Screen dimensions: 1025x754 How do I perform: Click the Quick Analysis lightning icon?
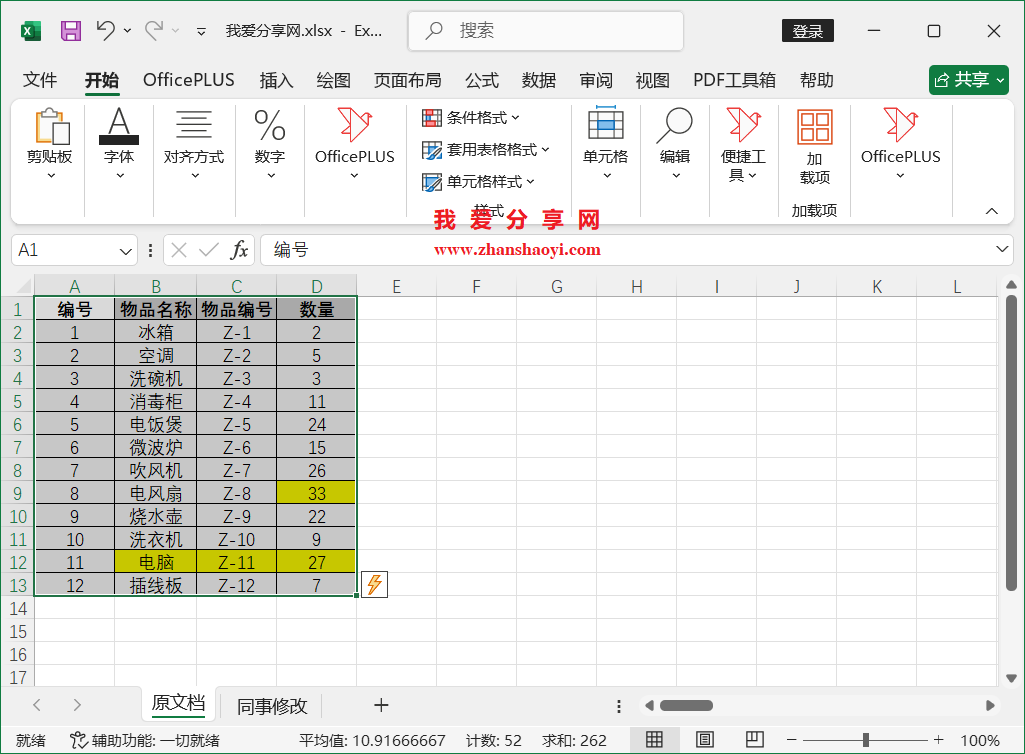pos(373,584)
